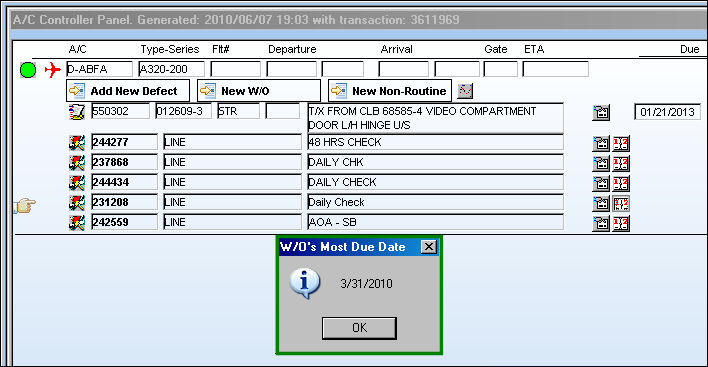The image size is (708, 367).
Task: Click task card icon for 48 HRS CHECK
Action: (621, 144)
